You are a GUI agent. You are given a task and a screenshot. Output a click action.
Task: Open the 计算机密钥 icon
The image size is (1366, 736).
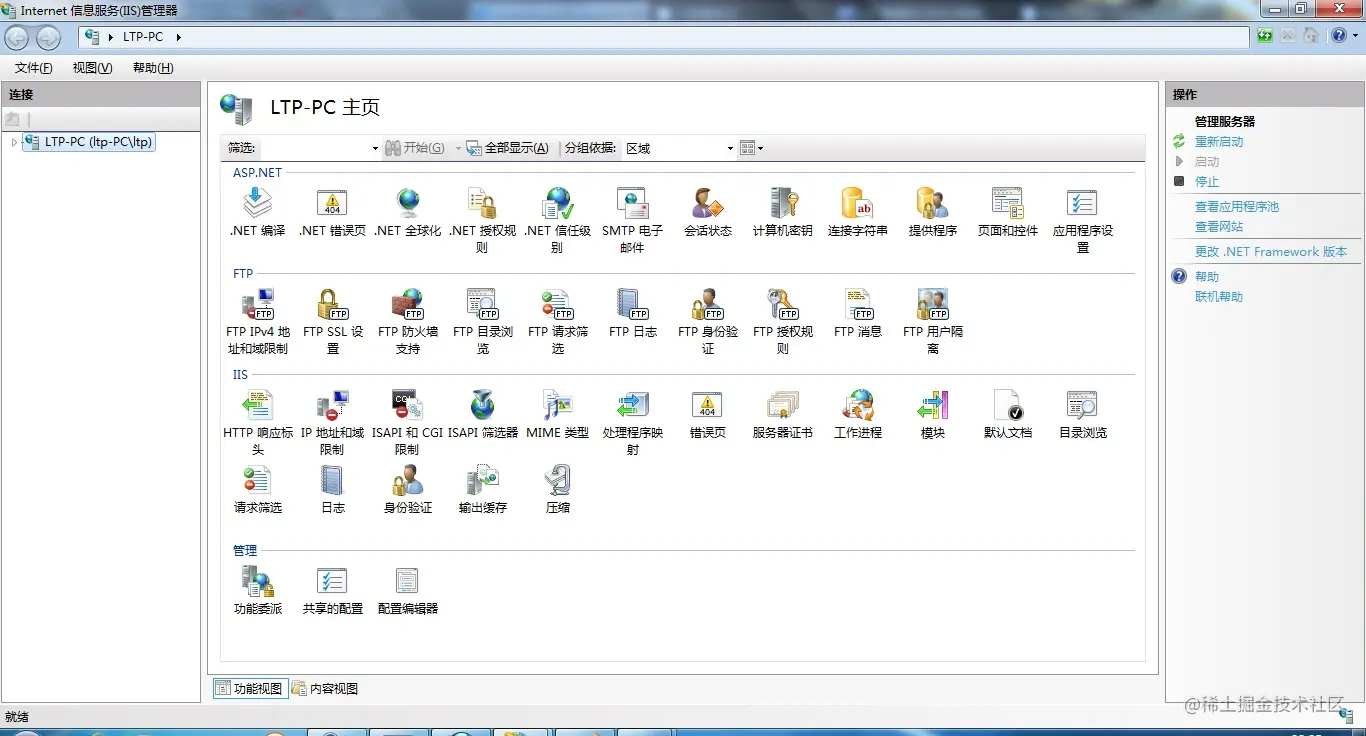click(x=783, y=204)
